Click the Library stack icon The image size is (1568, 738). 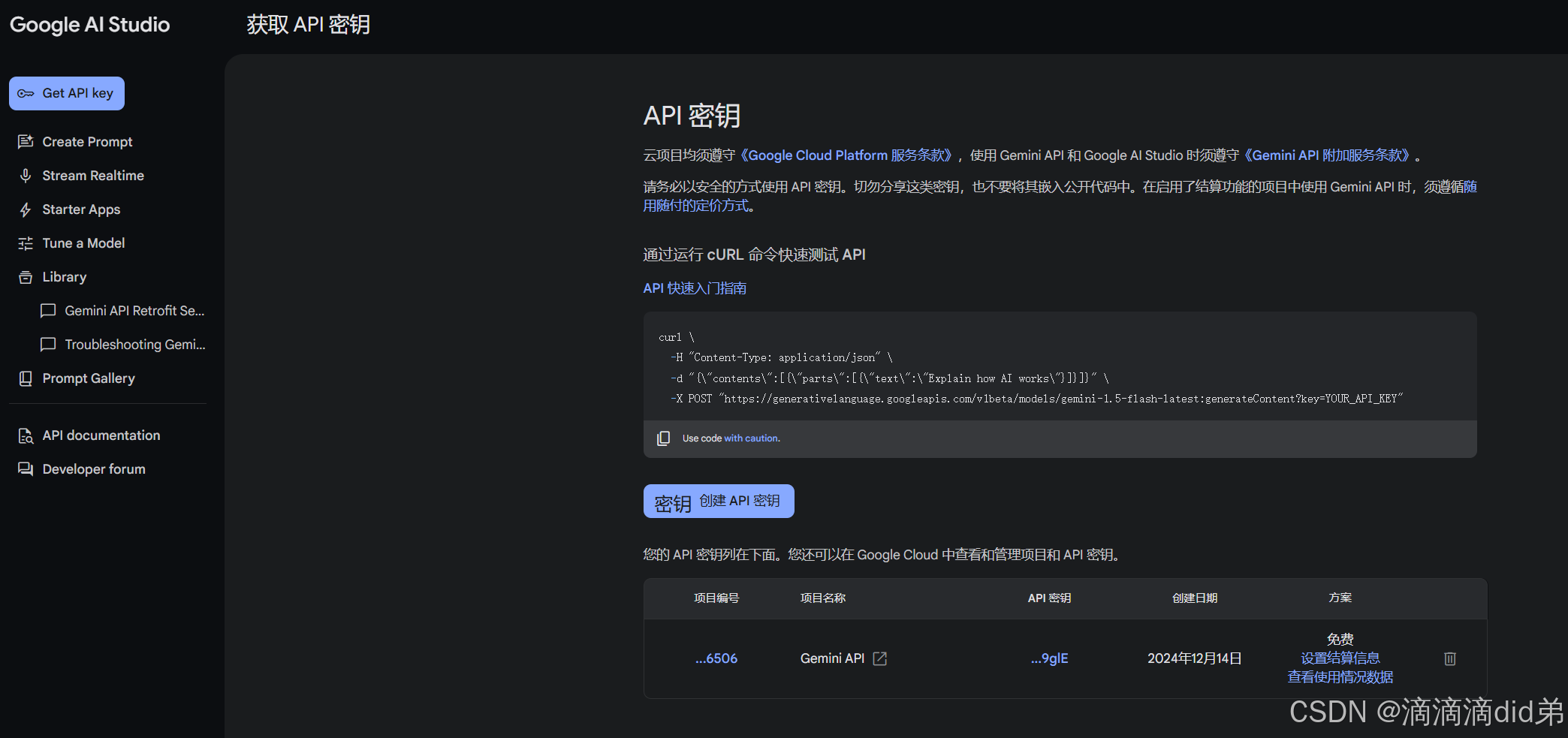pos(26,277)
